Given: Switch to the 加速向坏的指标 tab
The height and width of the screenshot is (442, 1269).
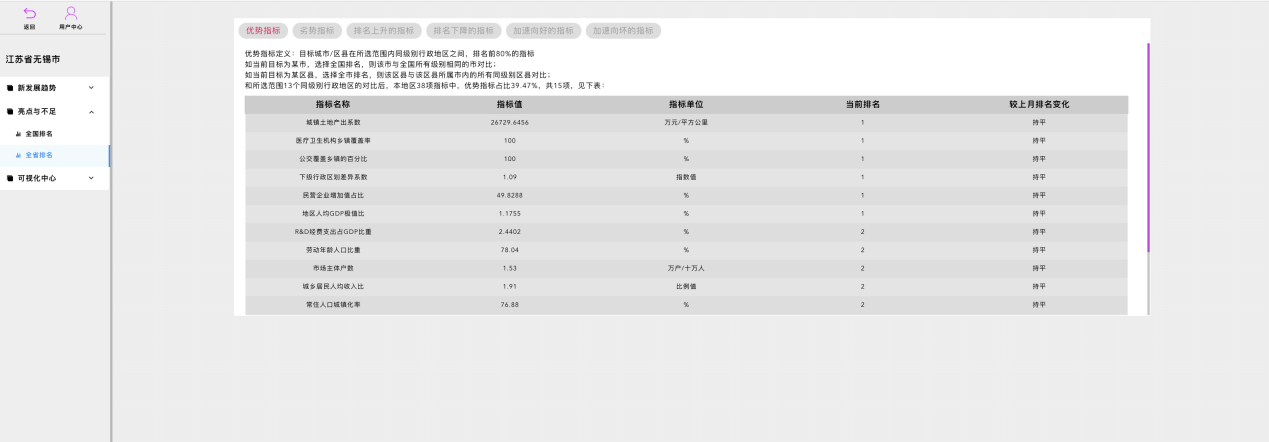Looking at the screenshot, I should pyautogui.click(x=623, y=31).
